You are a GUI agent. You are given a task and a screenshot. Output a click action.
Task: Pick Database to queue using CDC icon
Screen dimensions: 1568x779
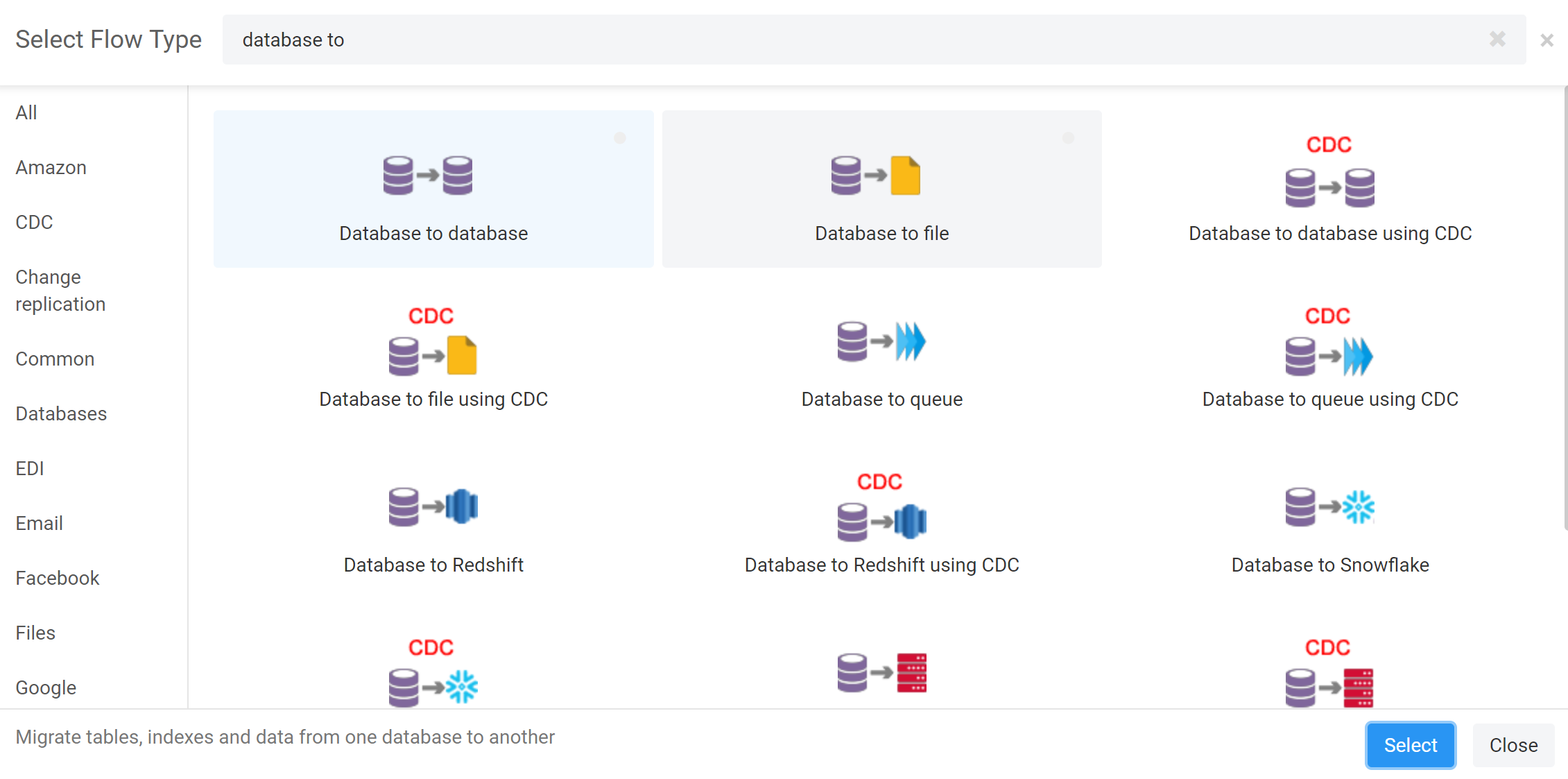click(1329, 340)
